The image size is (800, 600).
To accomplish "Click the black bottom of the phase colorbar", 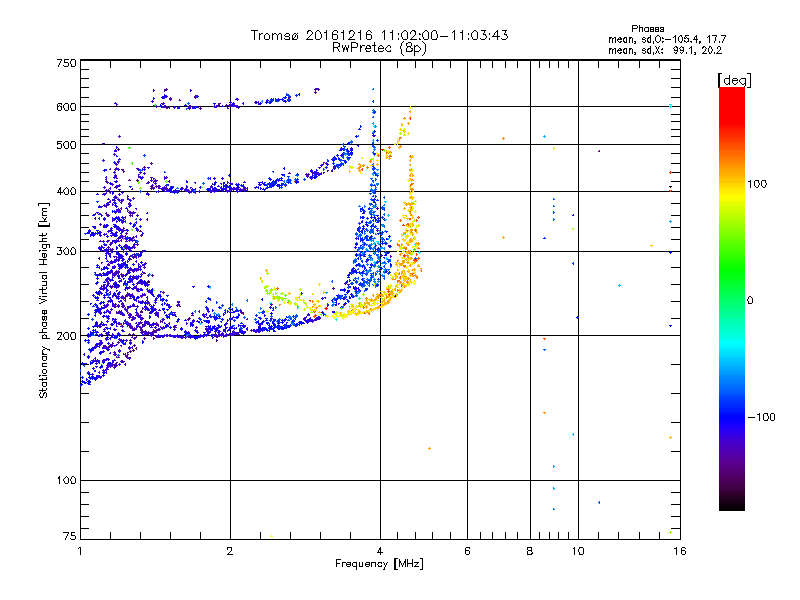I will click(x=732, y=503).
